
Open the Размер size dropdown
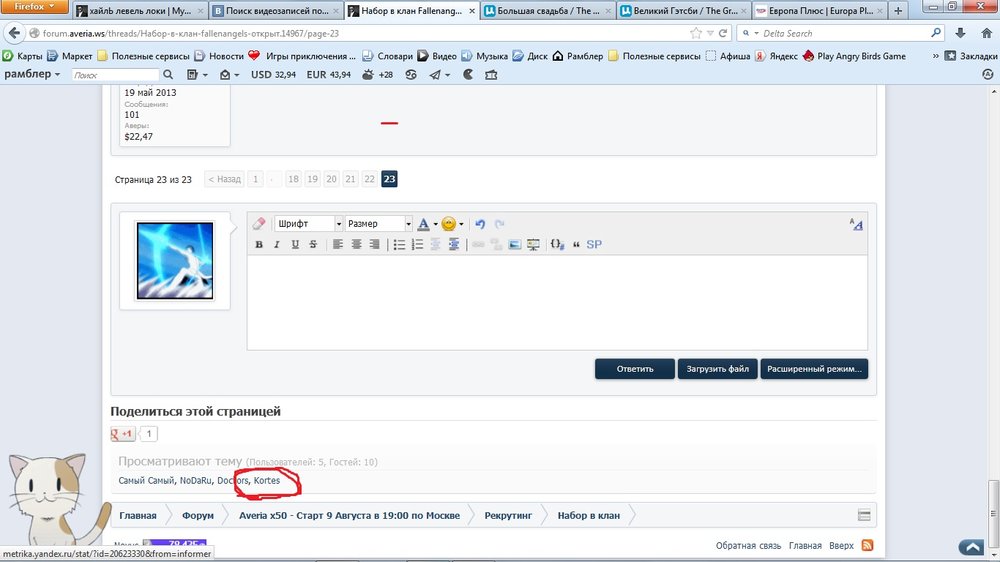[379, 224]
